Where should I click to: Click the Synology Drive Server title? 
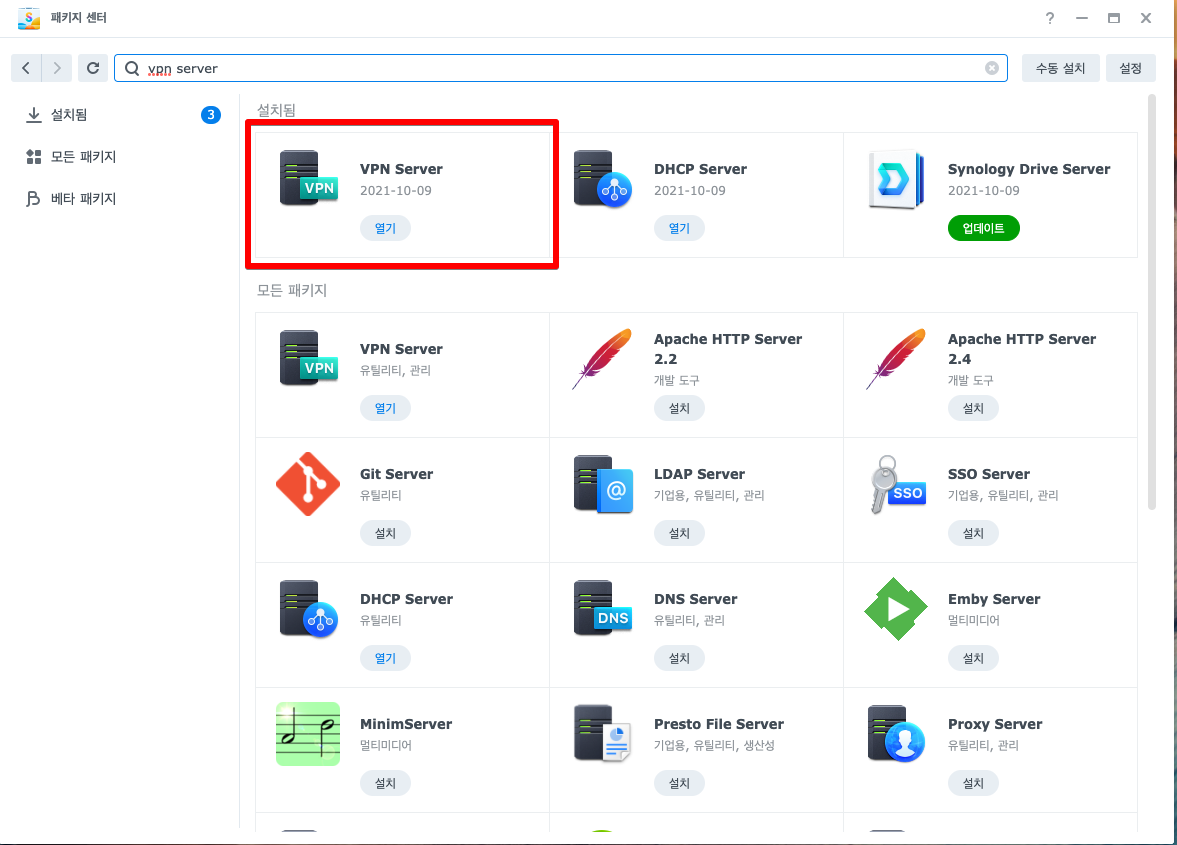(1028, 170)
